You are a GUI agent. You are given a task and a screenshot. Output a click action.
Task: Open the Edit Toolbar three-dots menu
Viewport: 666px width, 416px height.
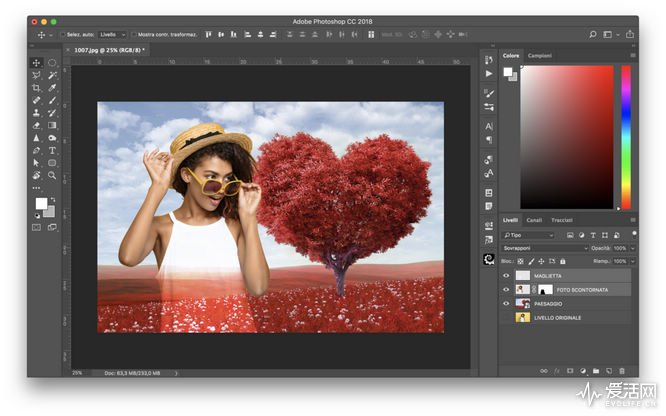tap(37, 187)
